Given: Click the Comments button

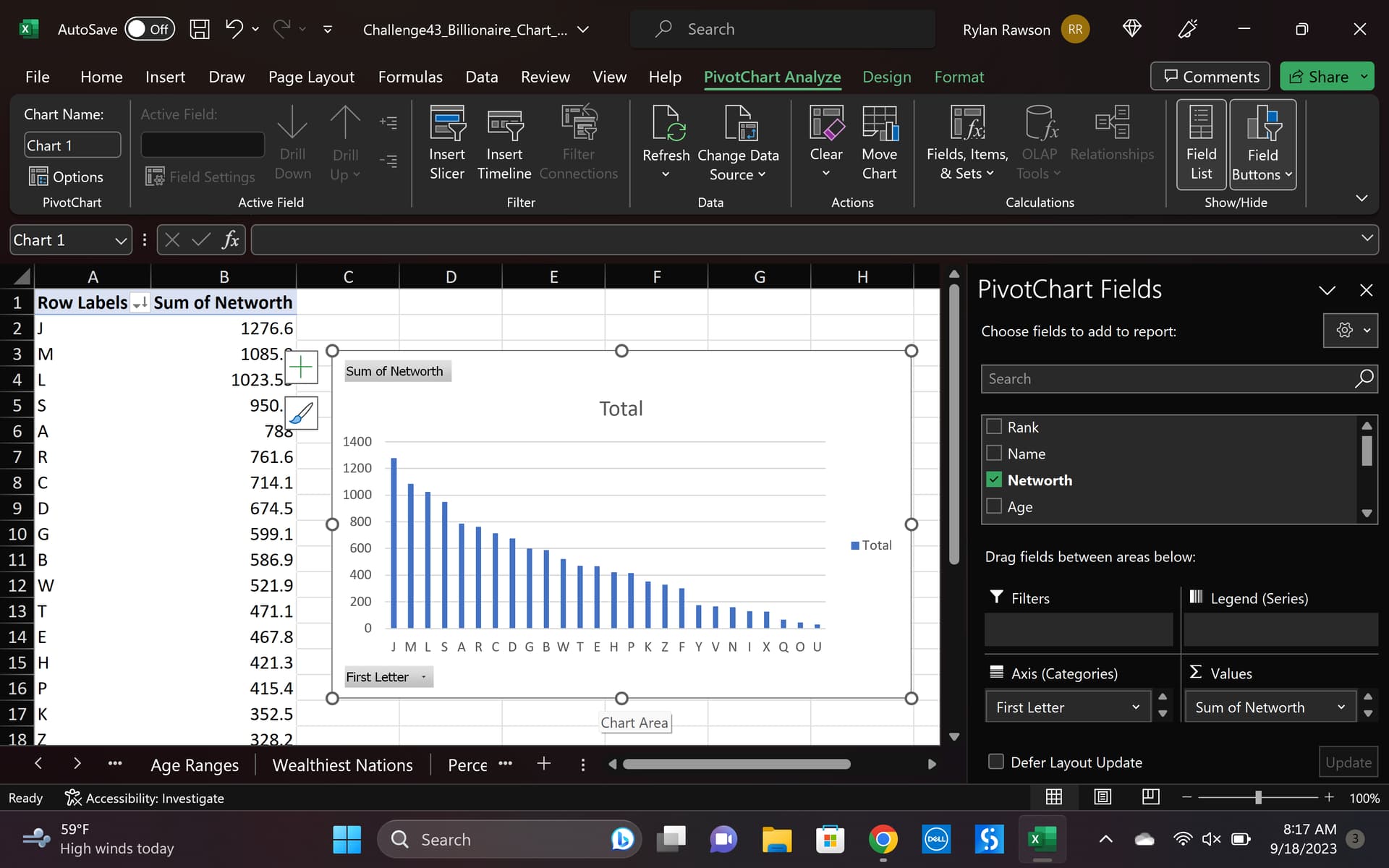Looking at the screenshot, I should click(1210, 77).
